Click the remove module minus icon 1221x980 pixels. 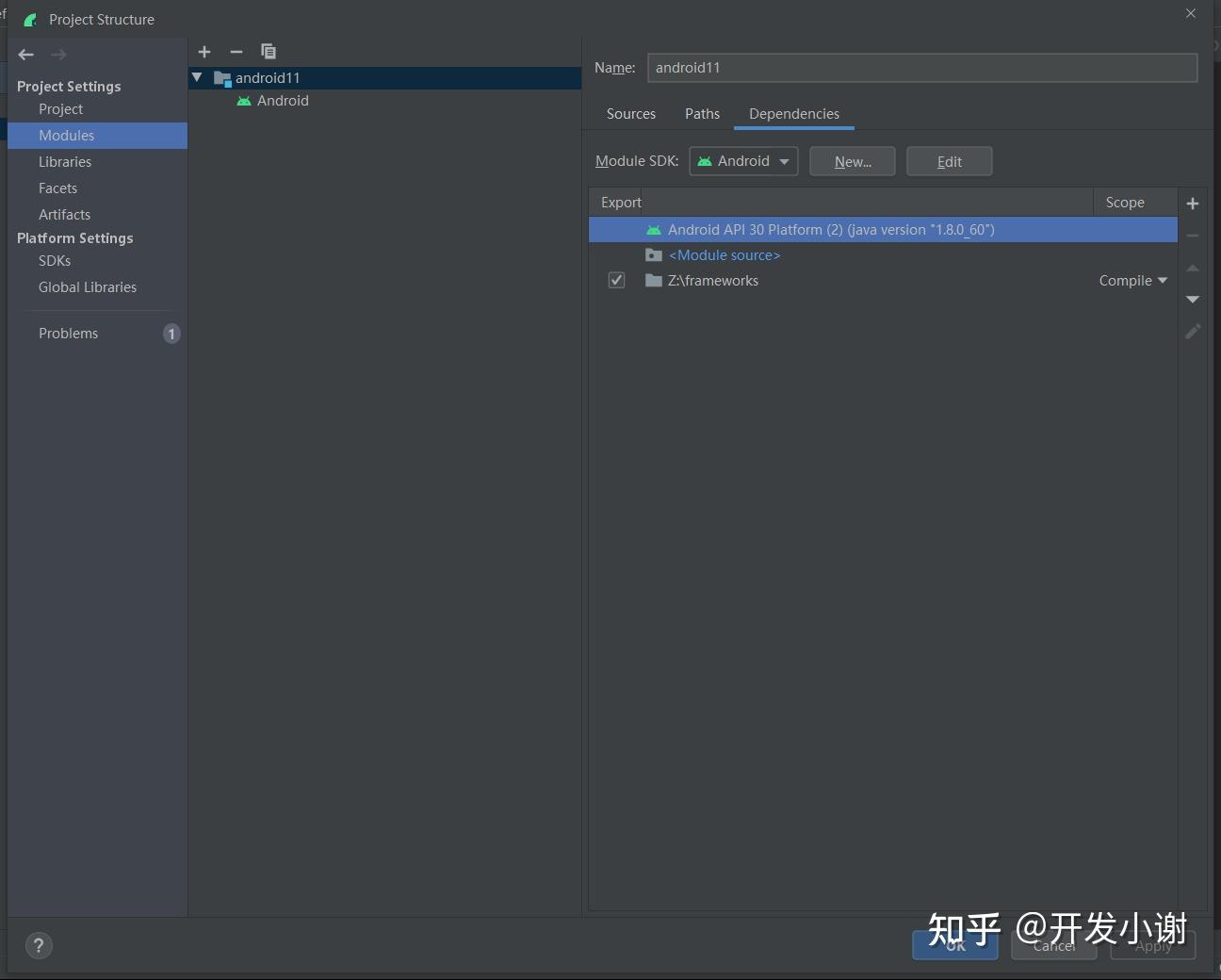(236, 52)
